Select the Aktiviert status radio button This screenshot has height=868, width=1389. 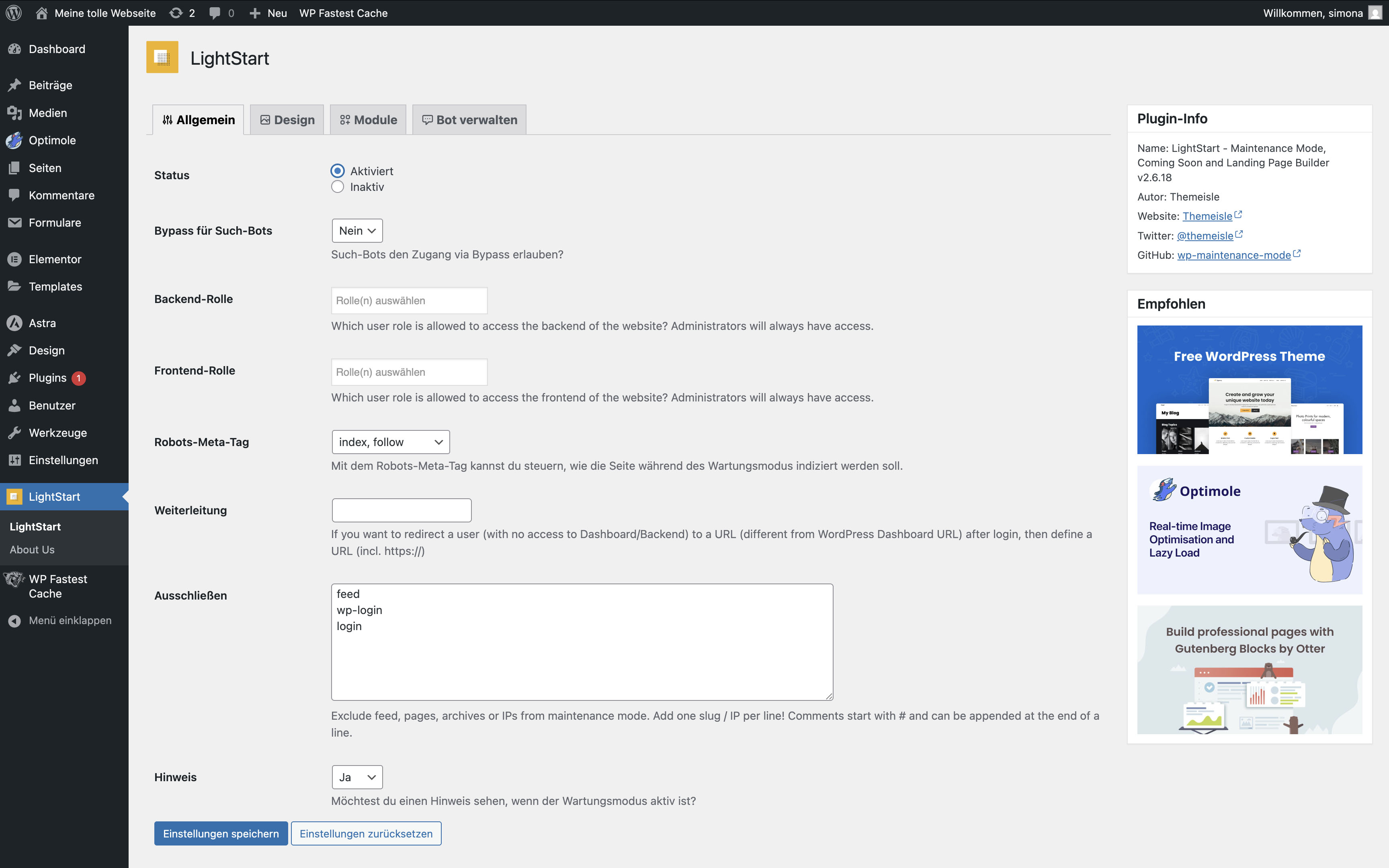tap(338, 171)
